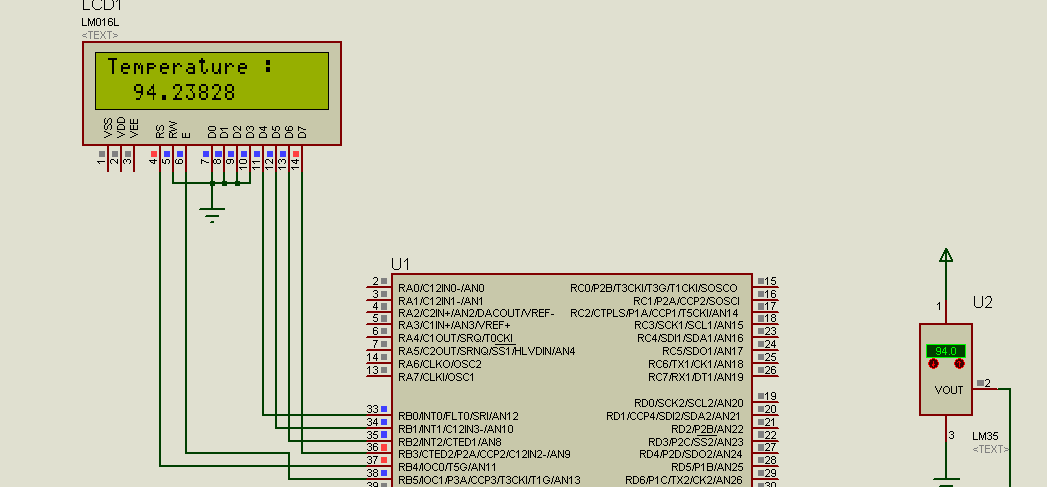Select the ground symbol under the LCD
Viewport: 1047px width, 487px height.
(212, 214)
